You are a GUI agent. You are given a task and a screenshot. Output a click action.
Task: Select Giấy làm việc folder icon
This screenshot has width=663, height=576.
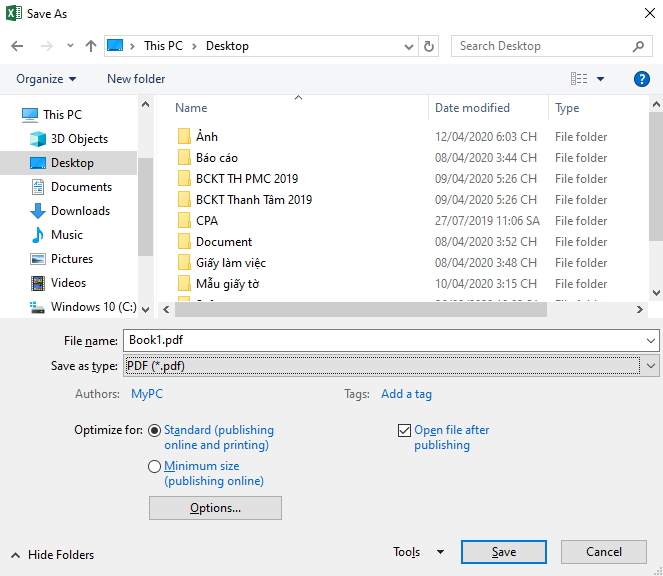(x=184, y=263)
